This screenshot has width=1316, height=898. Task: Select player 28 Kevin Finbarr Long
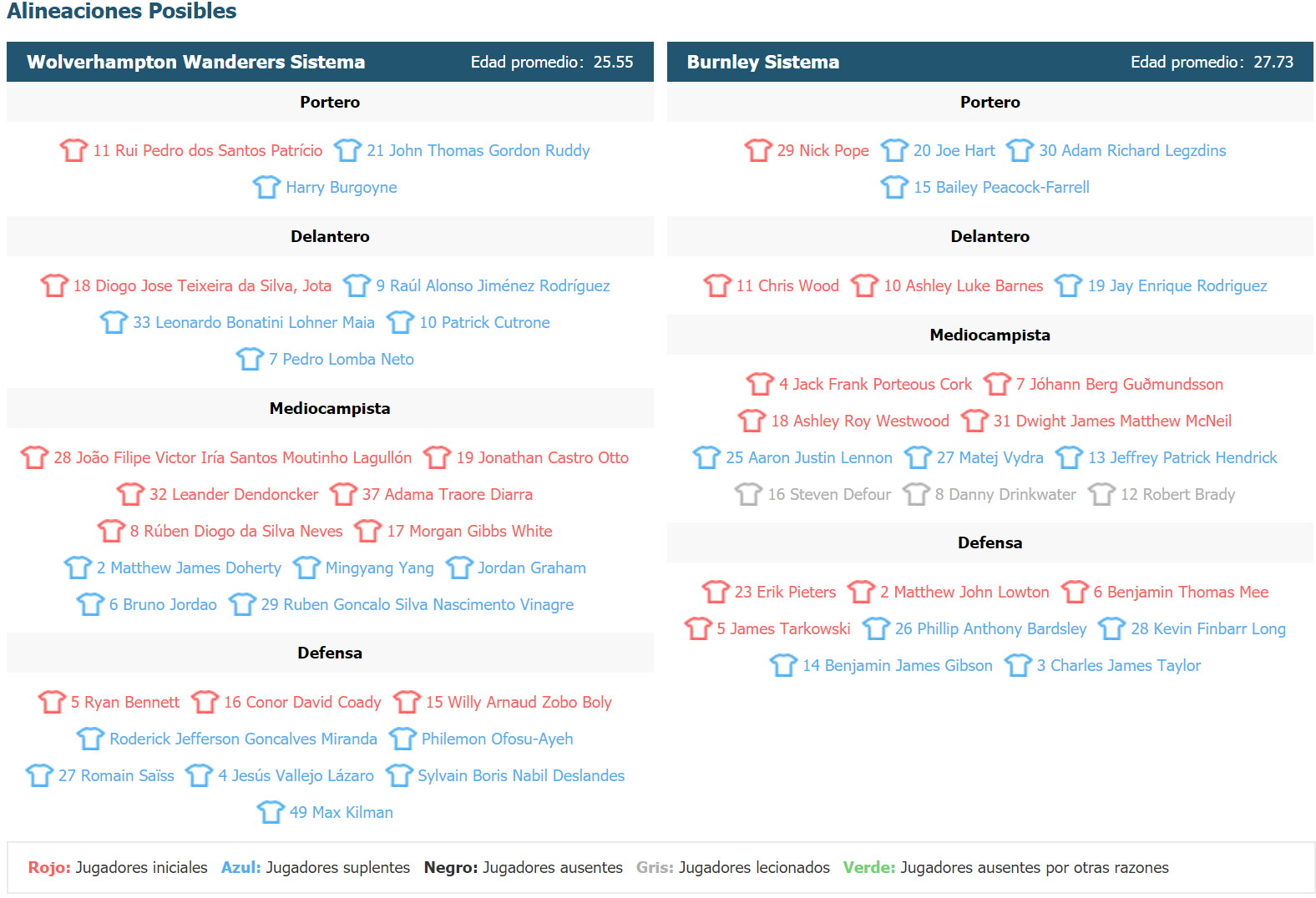[1208, 628]
